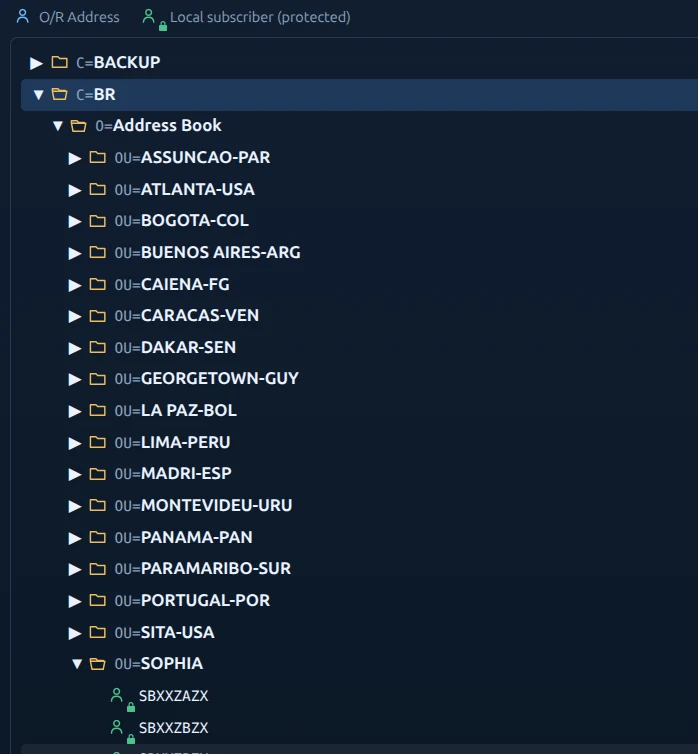Click folder icon beside DAKAR-SEN
Viewport: 698px width, 754px height.
[98, 347]
